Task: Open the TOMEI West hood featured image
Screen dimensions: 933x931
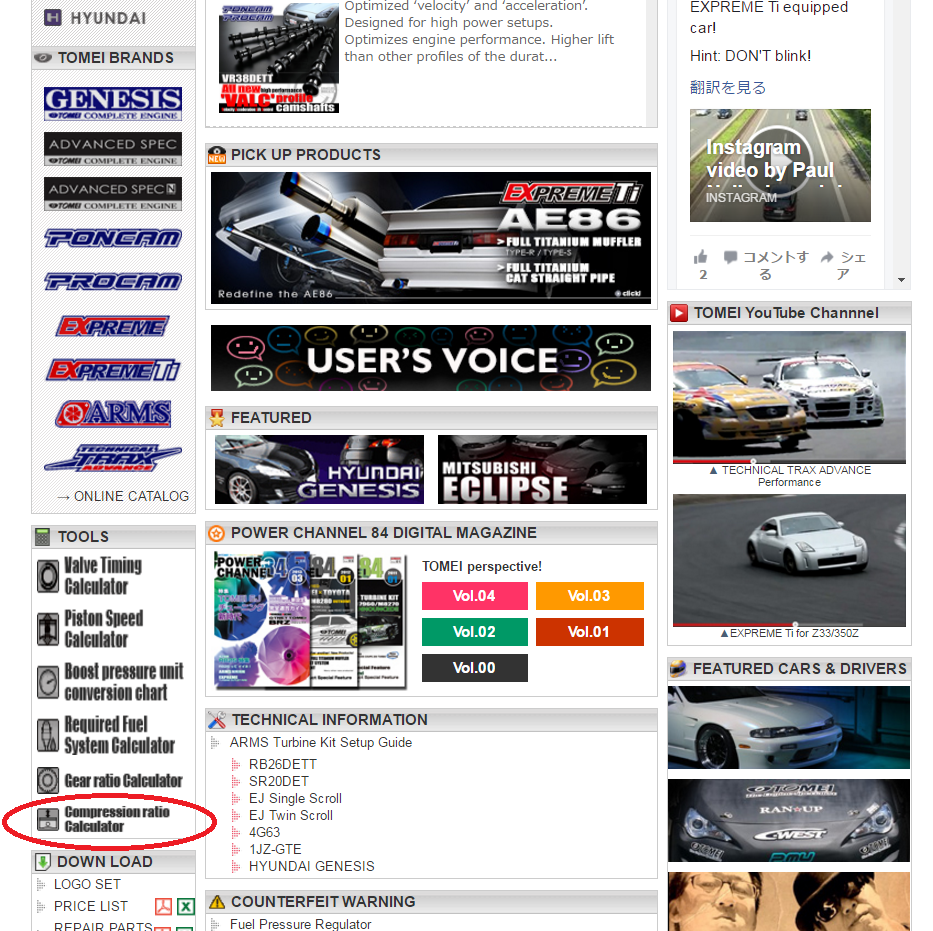Action: click(788, 820)
